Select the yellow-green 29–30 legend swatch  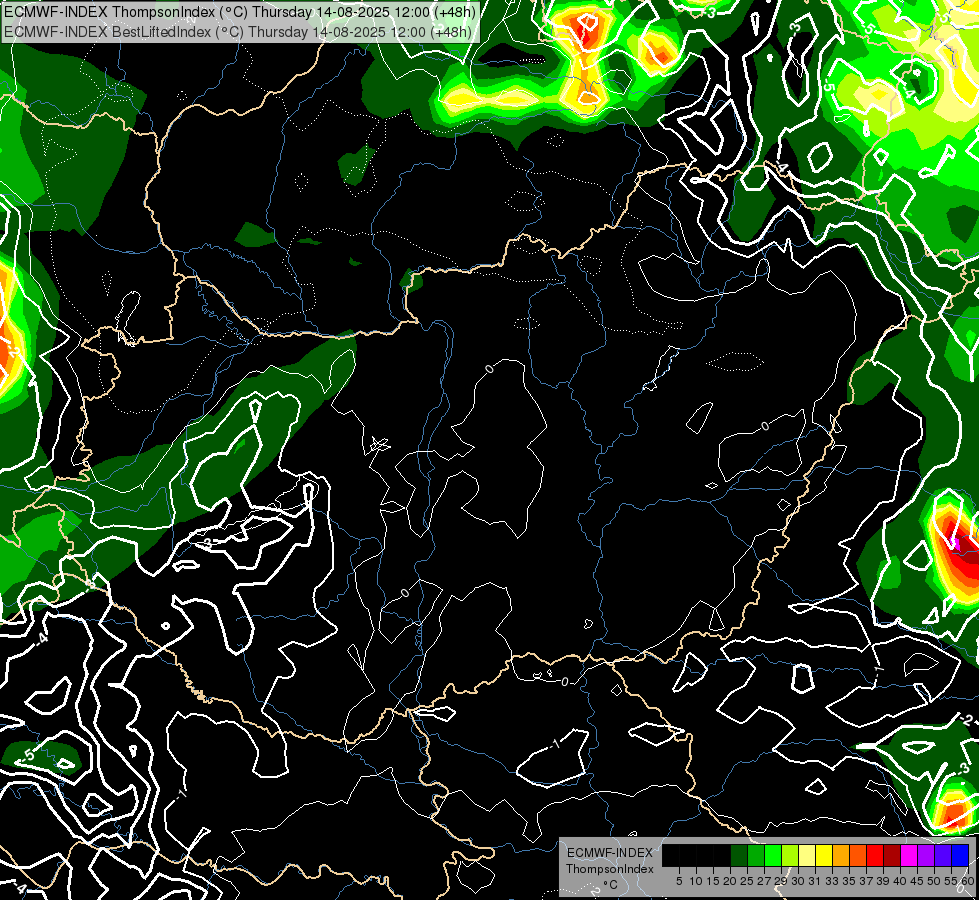pyautogui.click(x=790, y=855)
